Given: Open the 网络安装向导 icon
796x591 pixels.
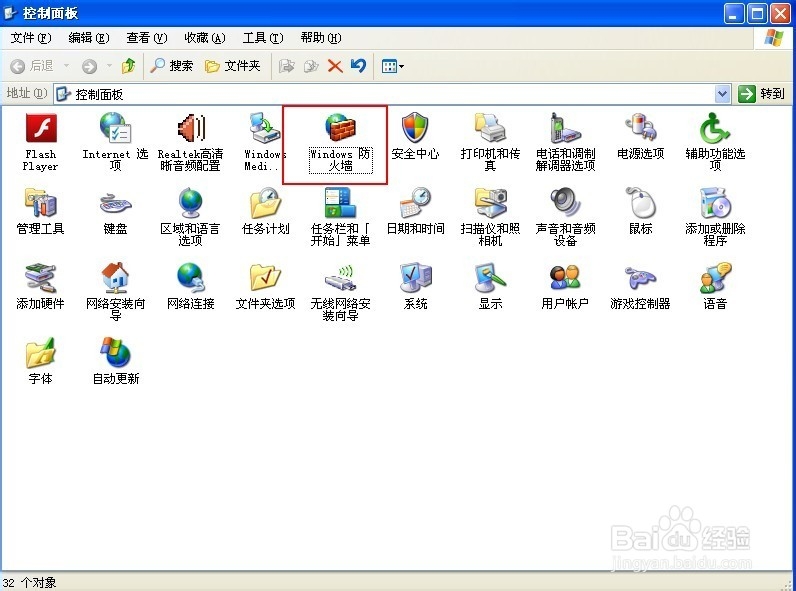Looking at the screenshot, I should coord(115,278).
